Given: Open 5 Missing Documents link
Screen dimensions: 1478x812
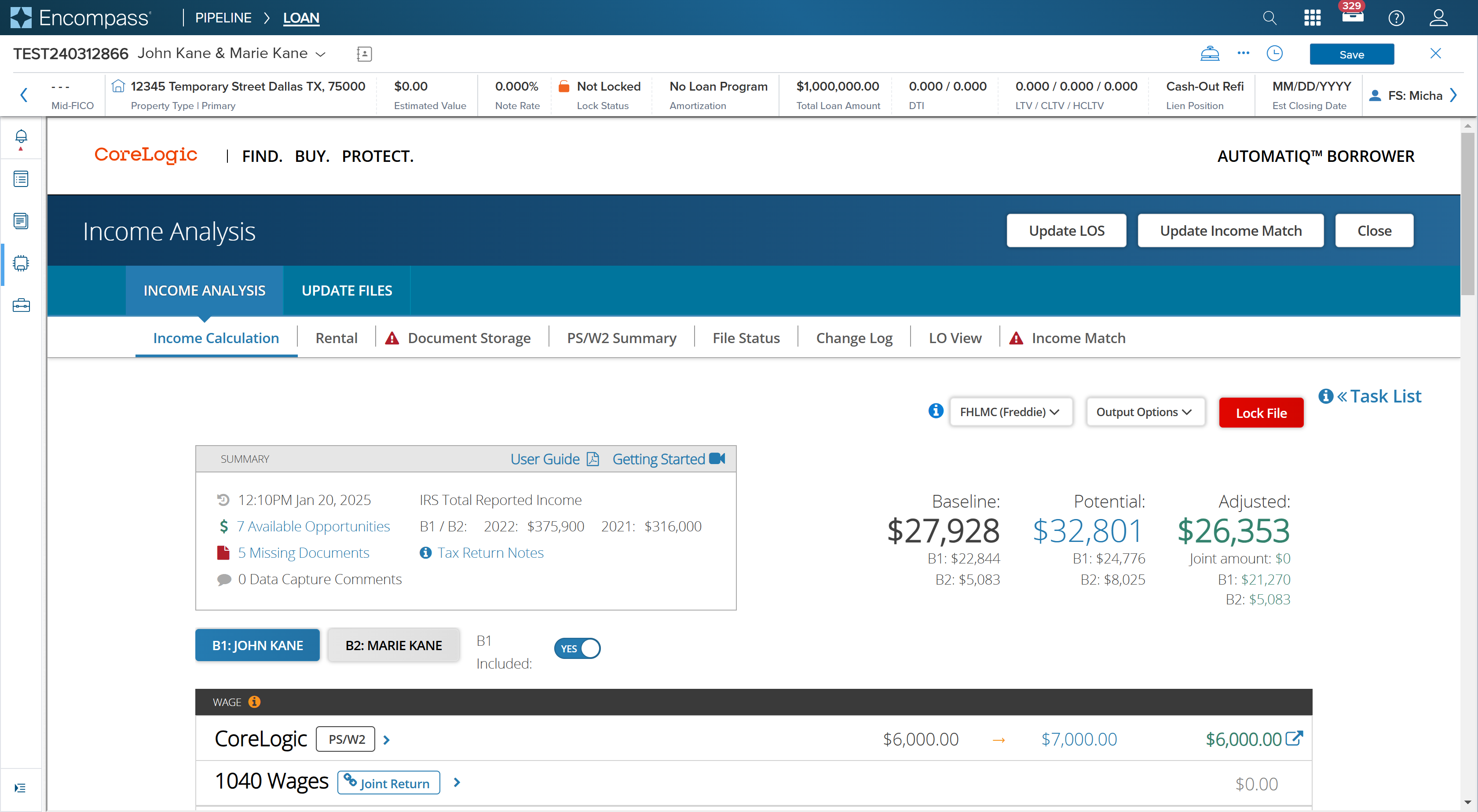Looking at the screenshot, I should pyautogui.click(x=303, y=552).
